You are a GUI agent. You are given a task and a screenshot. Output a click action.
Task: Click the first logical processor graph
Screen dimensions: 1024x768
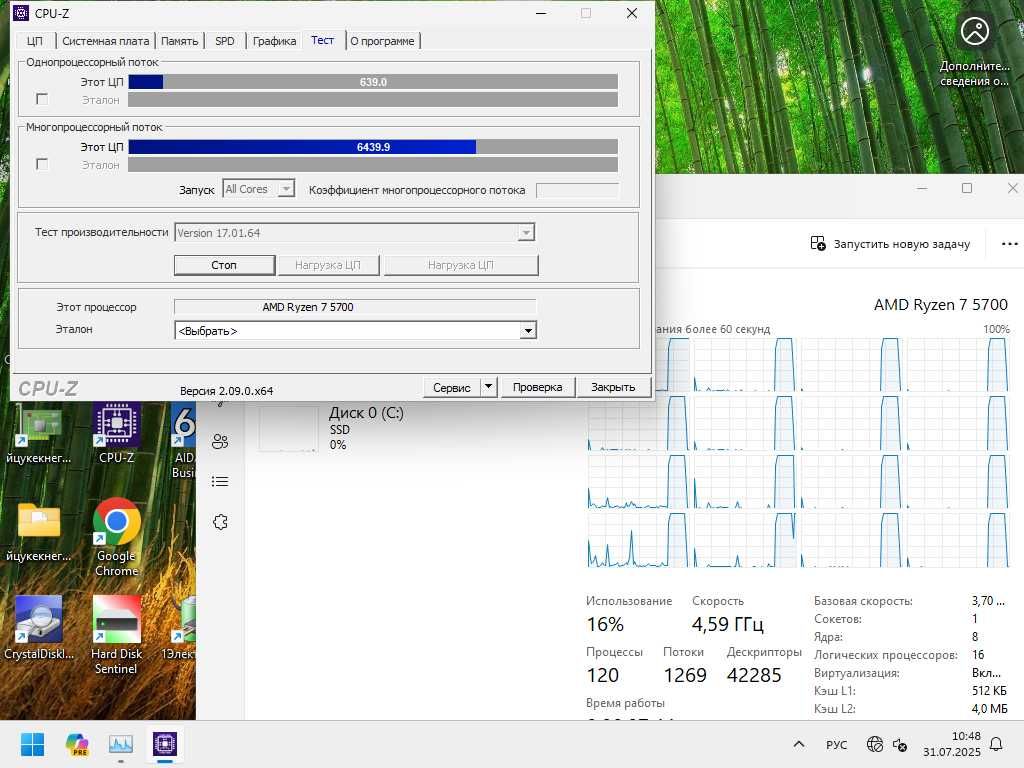(x=673, y=364)
